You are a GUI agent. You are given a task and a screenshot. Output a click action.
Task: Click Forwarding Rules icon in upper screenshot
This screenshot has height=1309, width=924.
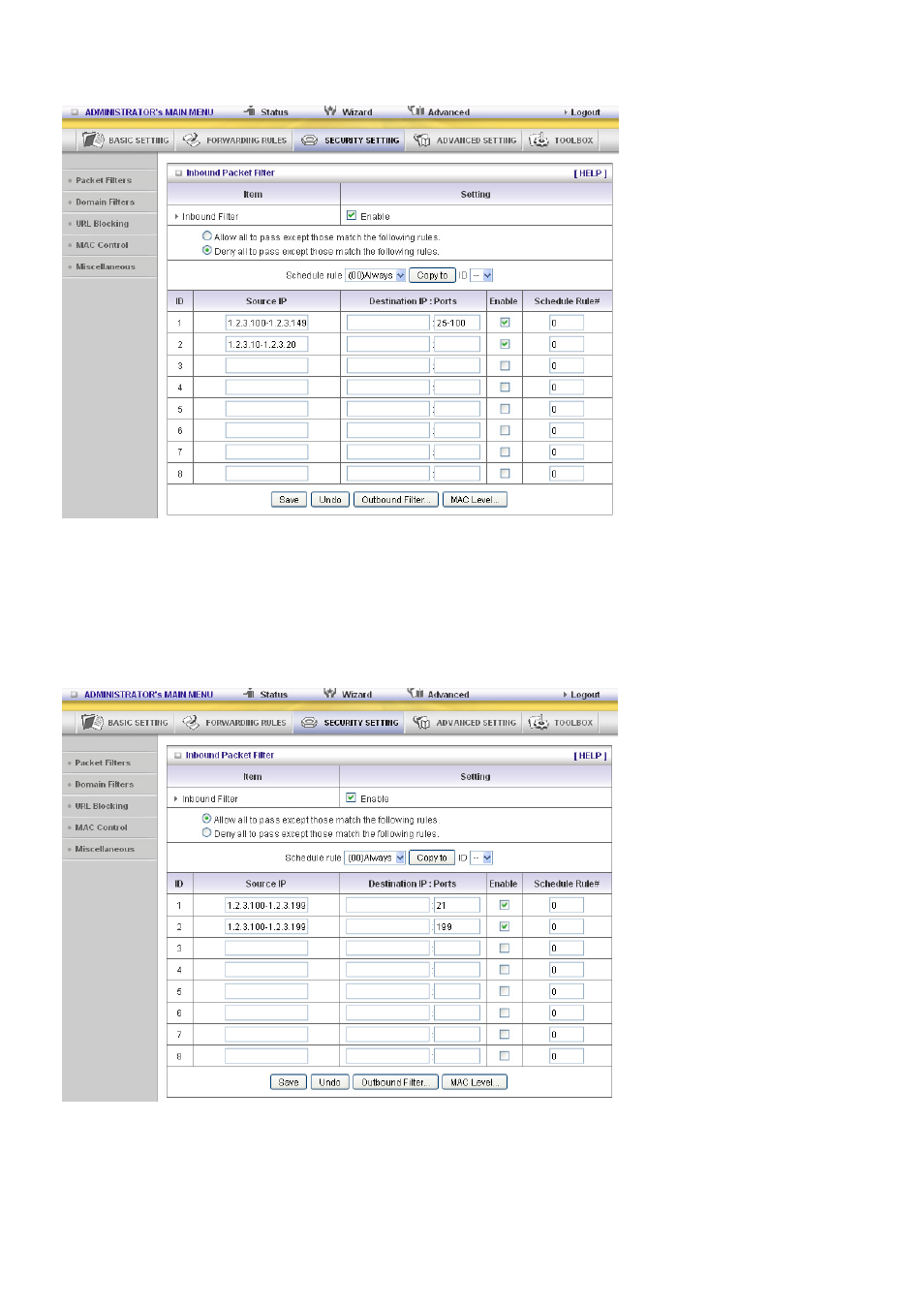(191, 140)
